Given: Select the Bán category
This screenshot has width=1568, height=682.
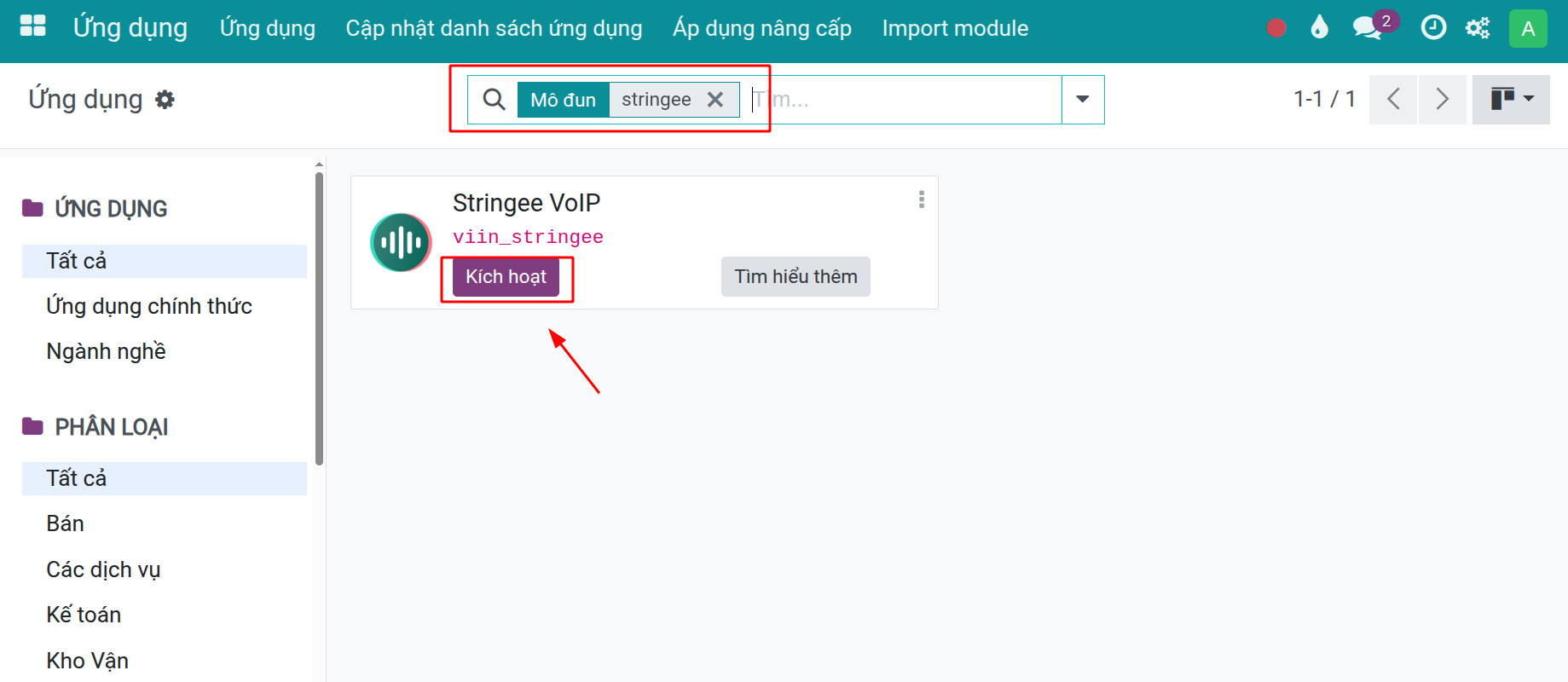Looking at the screenshot, I should [165, 523].
